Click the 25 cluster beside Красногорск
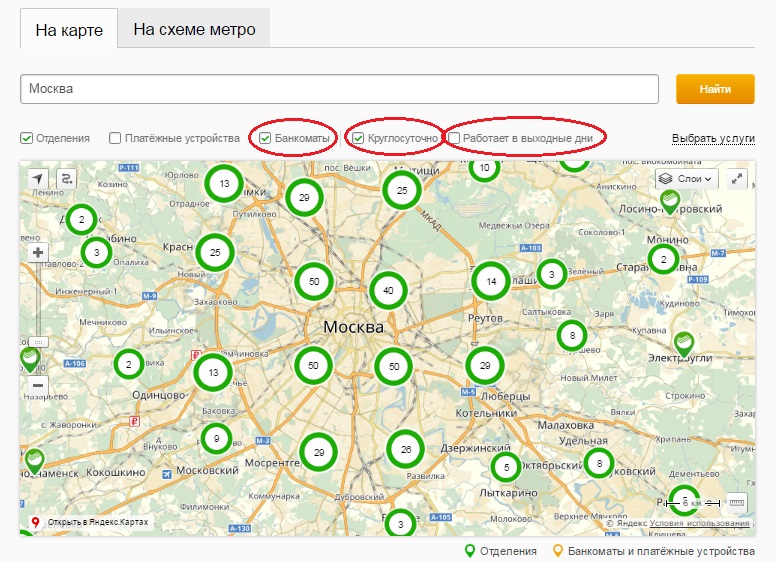 point(215,252)
